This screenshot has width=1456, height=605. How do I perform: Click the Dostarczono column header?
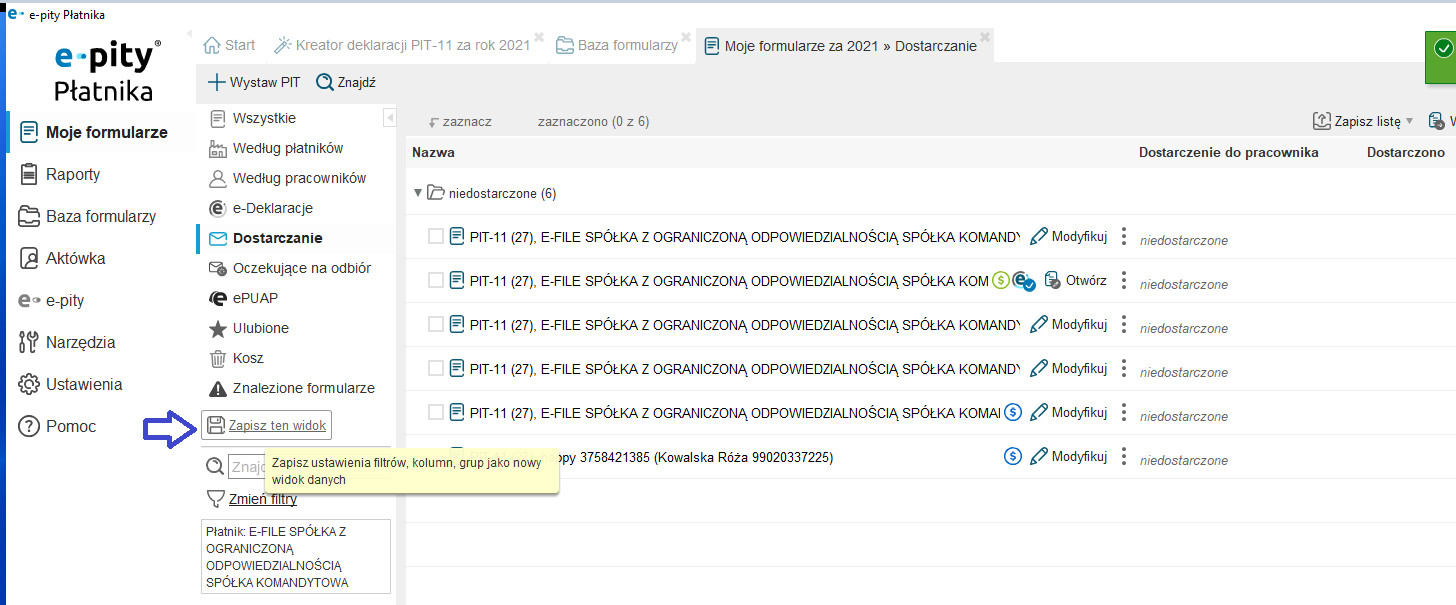pos(1405,153)
